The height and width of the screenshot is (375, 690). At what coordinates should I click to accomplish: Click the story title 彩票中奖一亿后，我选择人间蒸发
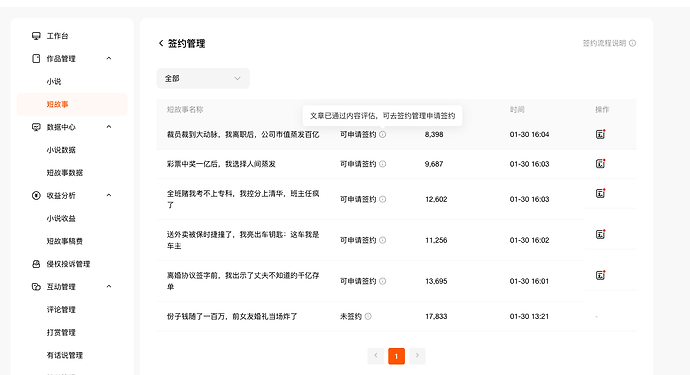[221, 164]
